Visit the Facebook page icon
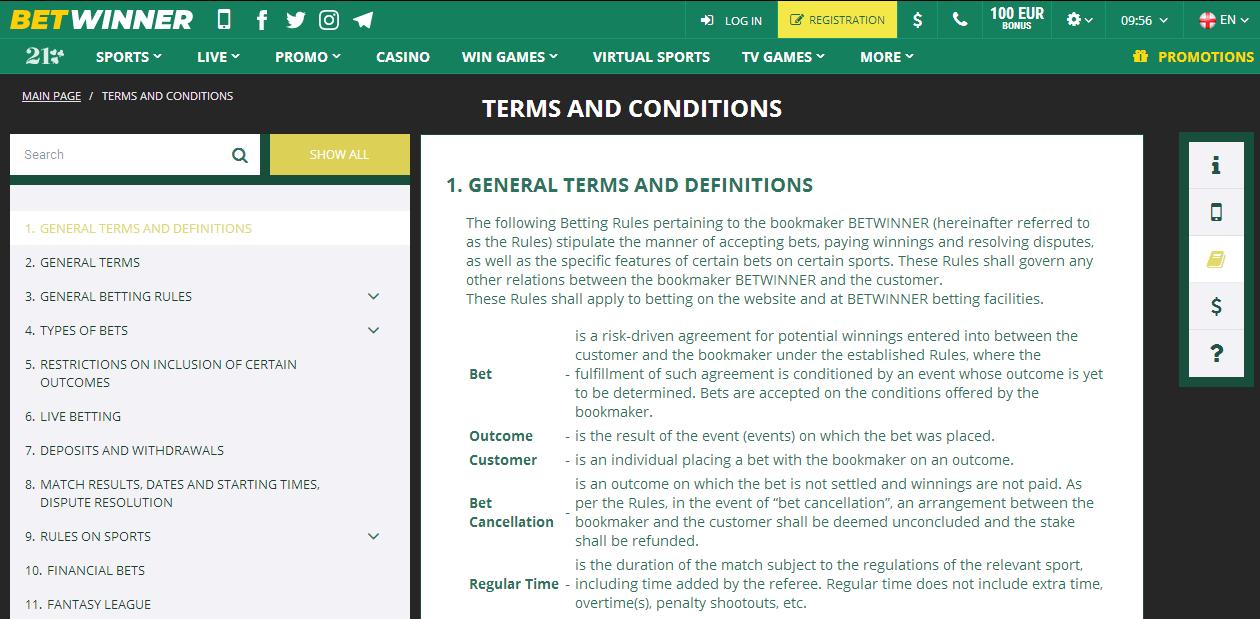The image size is (1260, 619). pos(262,19)
